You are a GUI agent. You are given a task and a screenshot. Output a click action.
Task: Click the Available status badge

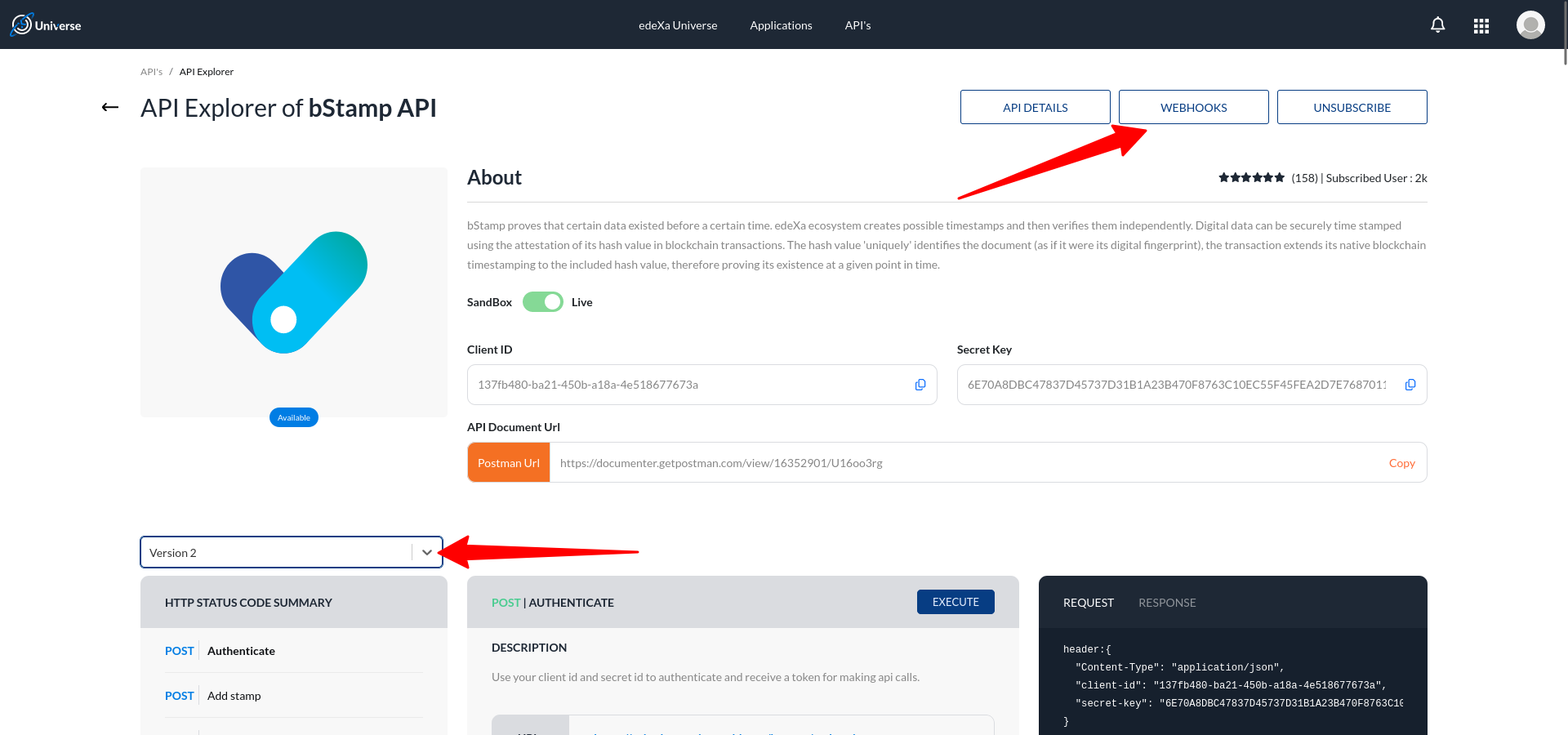pyautogui.click(x=294, y=417)
